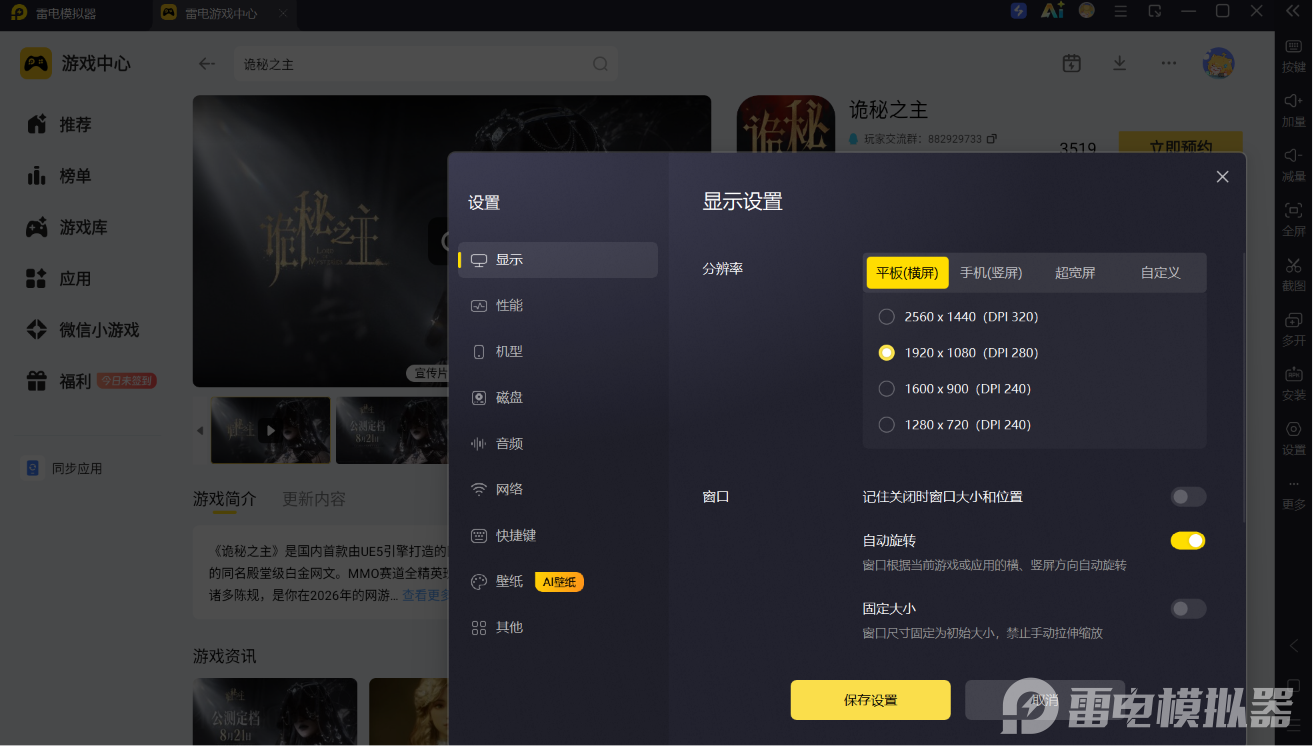Open 网络 settings category
This screenshot has width=1313, height=746.
coord(558,490)
